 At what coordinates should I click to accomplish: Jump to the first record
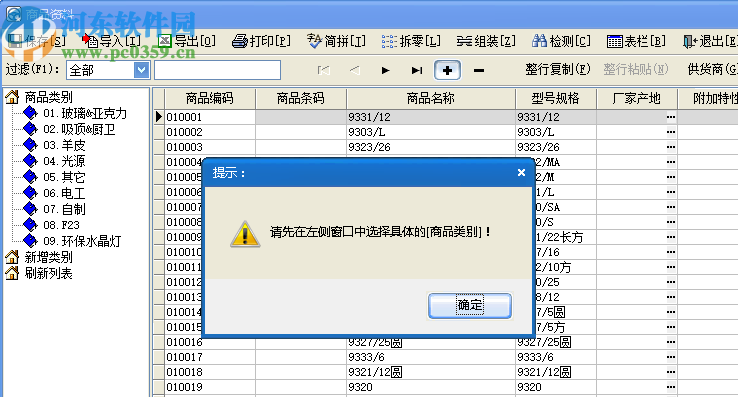point(323,71)
